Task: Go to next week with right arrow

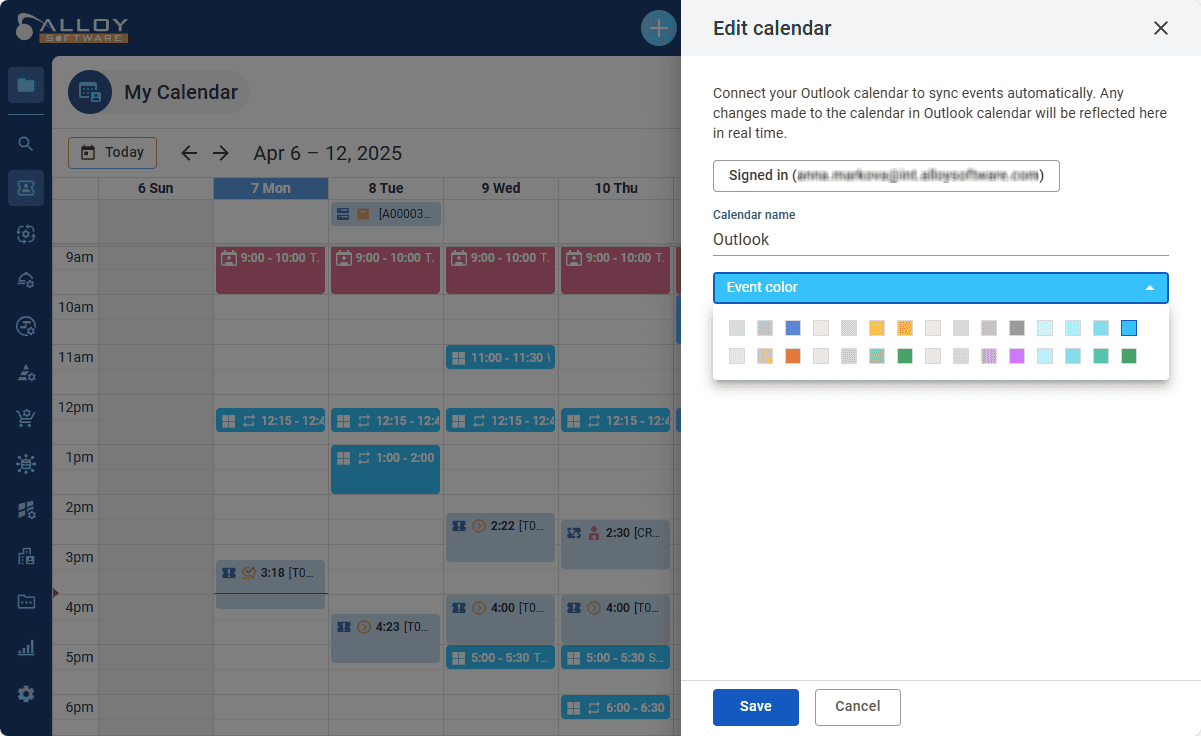Action: coord(221,153)
